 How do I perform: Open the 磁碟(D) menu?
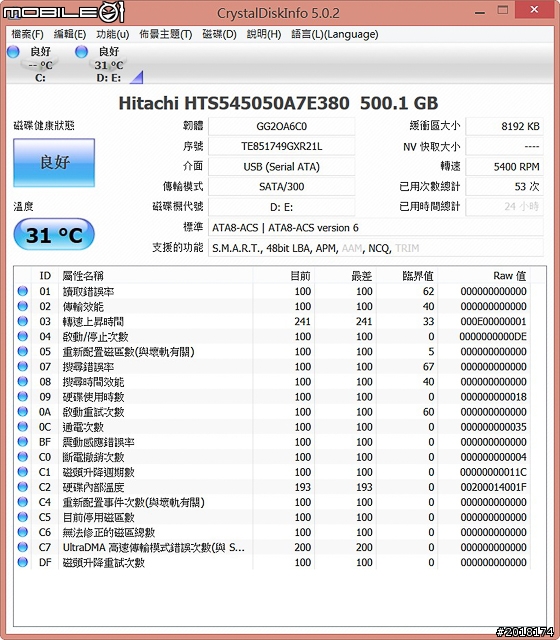pos(220,34)
